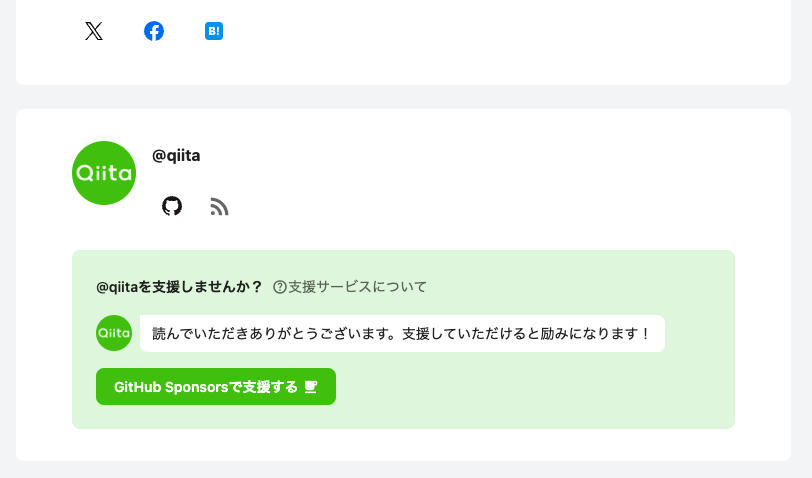This screenshot has height=478, width=812.
Task: Click the GitHub Sponsorsで支援する button
Action: pos(216,387)
